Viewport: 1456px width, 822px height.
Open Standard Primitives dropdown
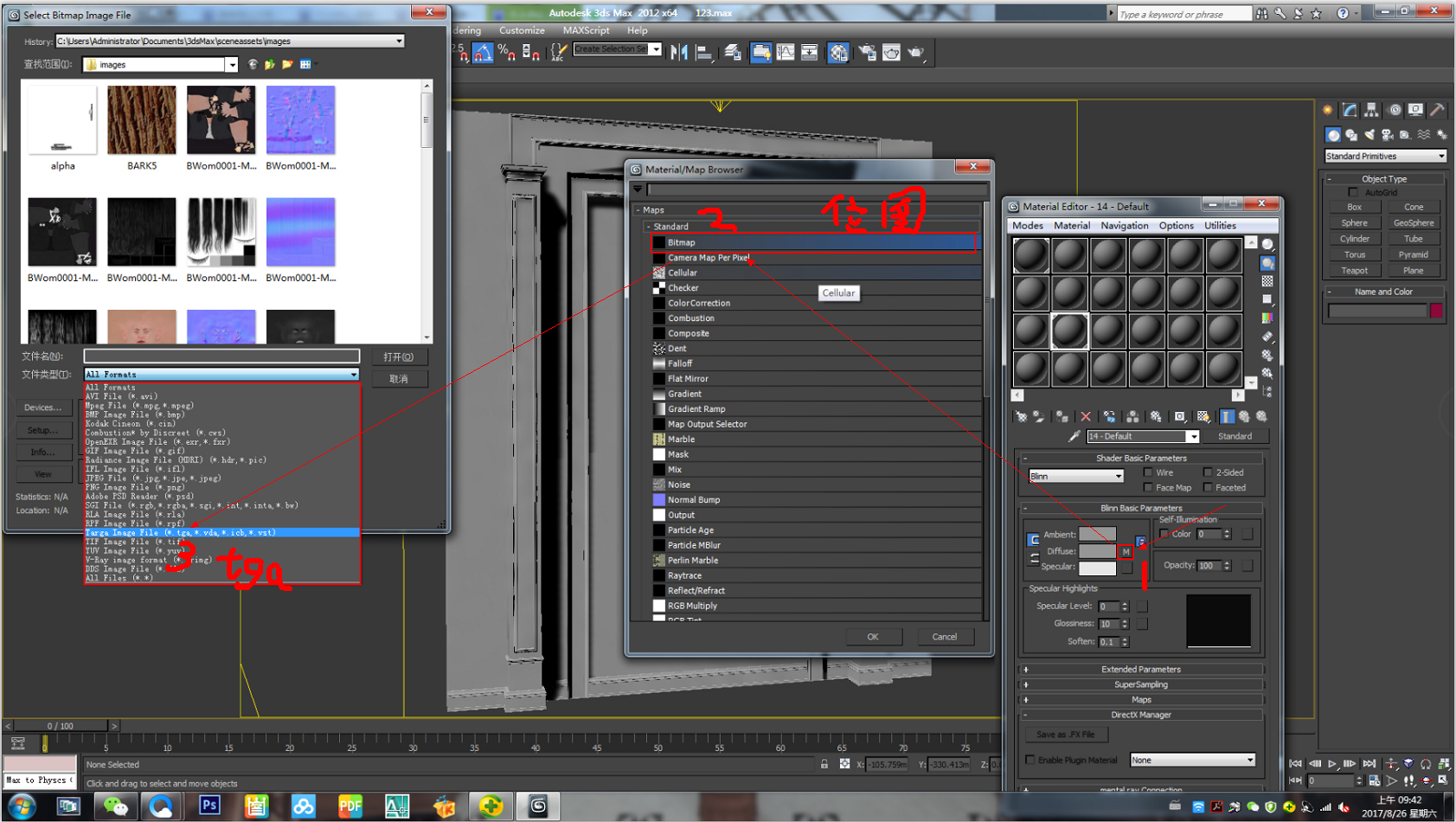pos(1385,156)
